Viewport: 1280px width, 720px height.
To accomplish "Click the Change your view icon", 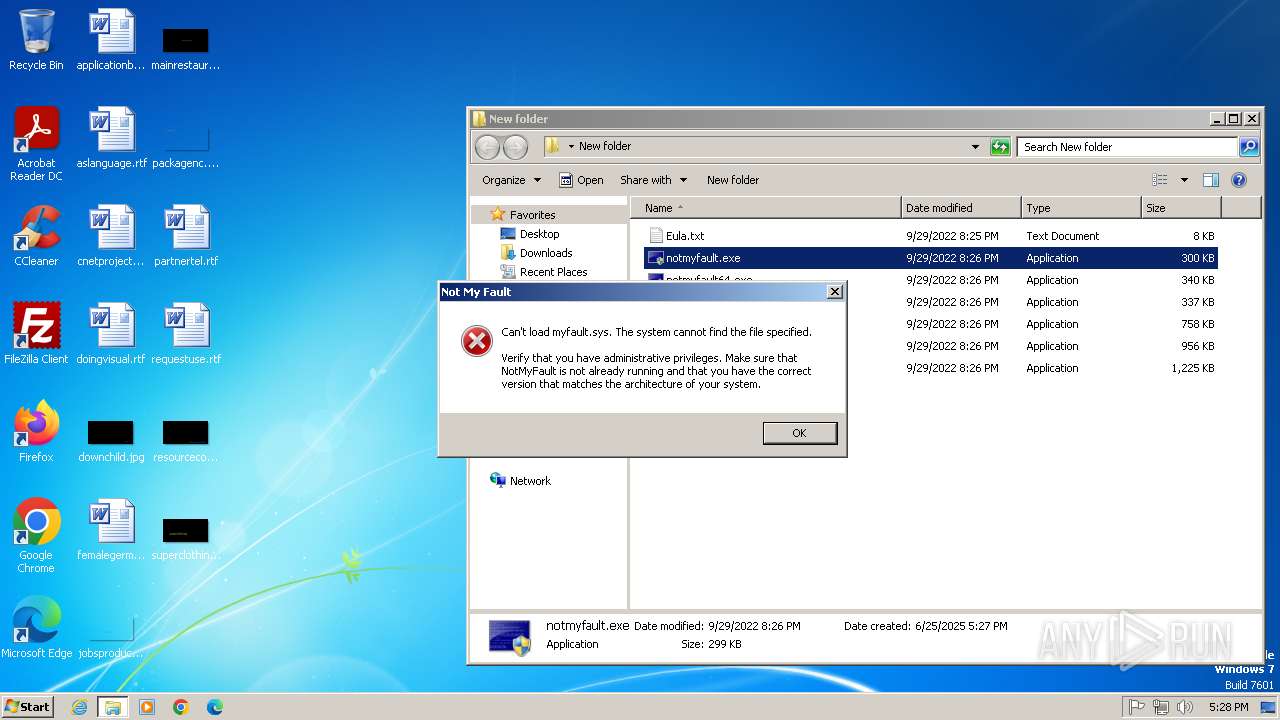I will (x=1160, y=180).
